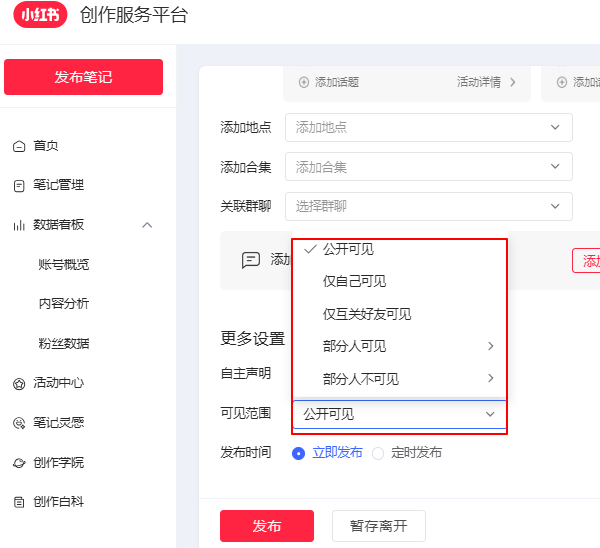600x548 pixels.
Task: Select the 定时发布 radio button
Action: coord(378,453)
